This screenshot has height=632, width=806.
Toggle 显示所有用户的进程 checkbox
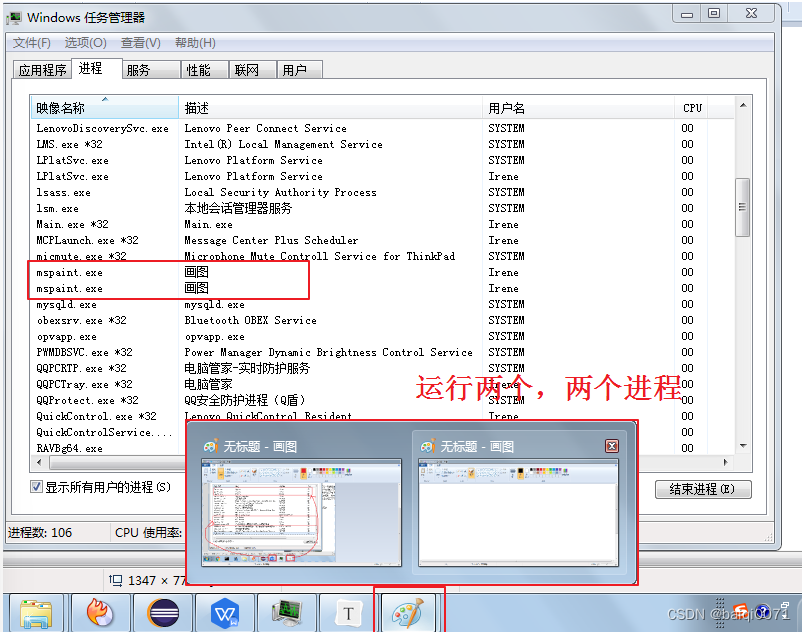[36, 486]
